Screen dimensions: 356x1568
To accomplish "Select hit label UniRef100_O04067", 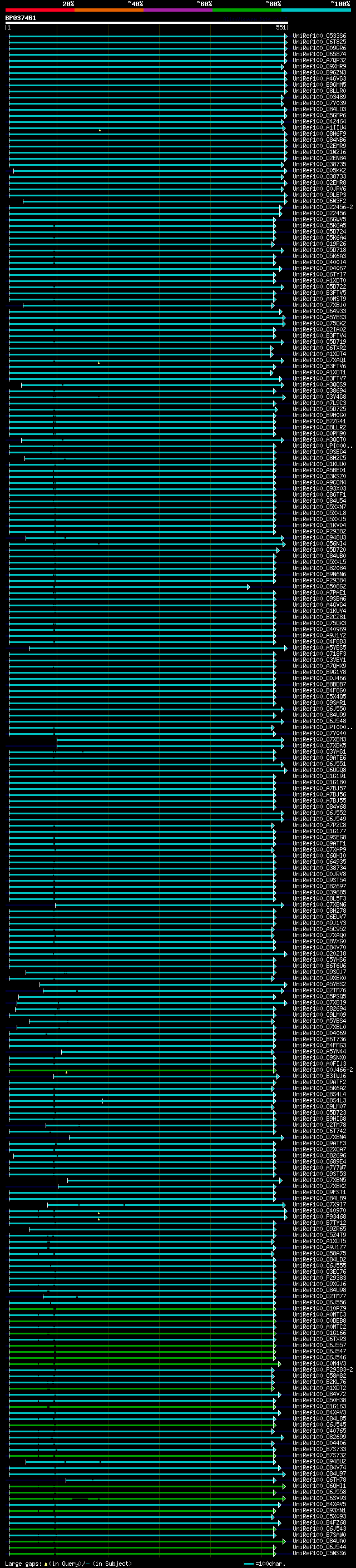I will click(x=319, y=269).
